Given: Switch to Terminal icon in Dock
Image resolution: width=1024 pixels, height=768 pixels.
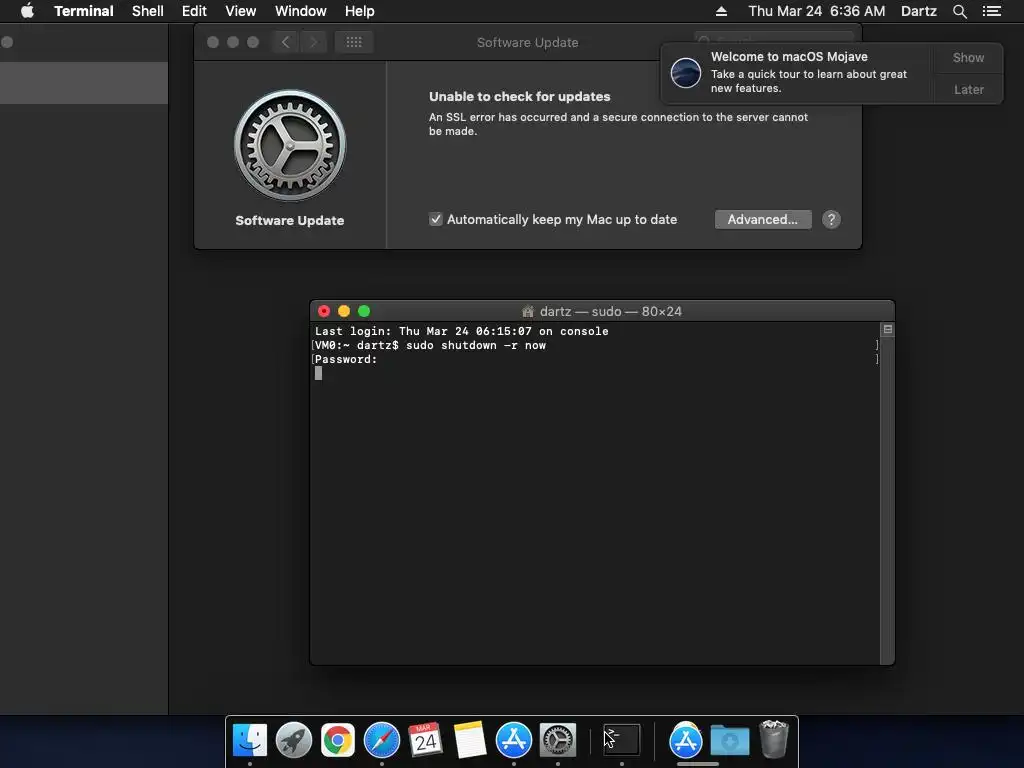Looking at the screenshot, I should click(x=621, y=741).
